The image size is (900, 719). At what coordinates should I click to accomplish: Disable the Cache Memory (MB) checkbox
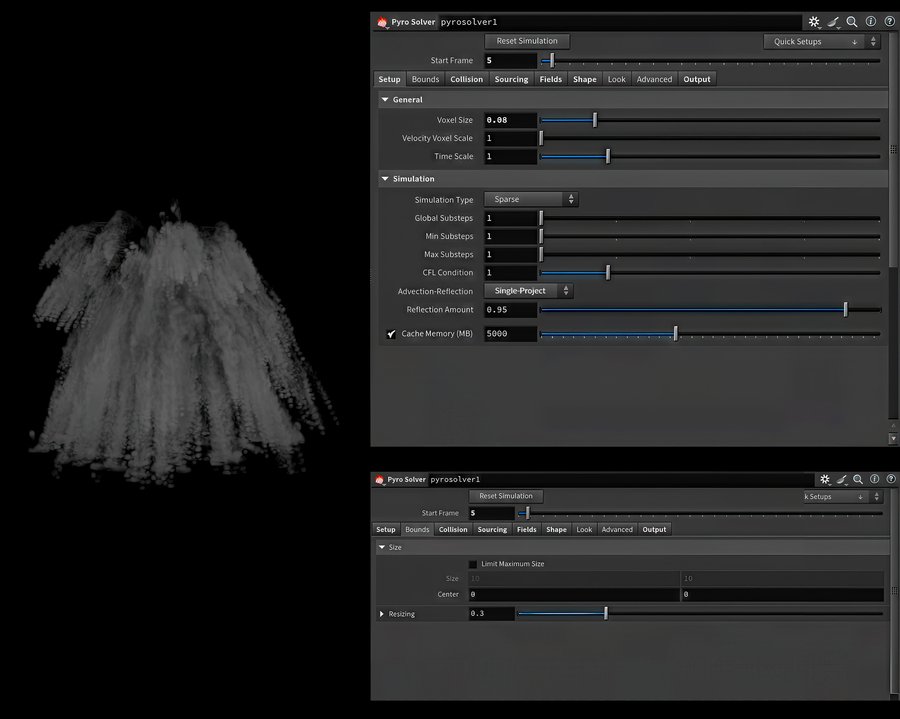pyautogui.click(x=392, y=334)
